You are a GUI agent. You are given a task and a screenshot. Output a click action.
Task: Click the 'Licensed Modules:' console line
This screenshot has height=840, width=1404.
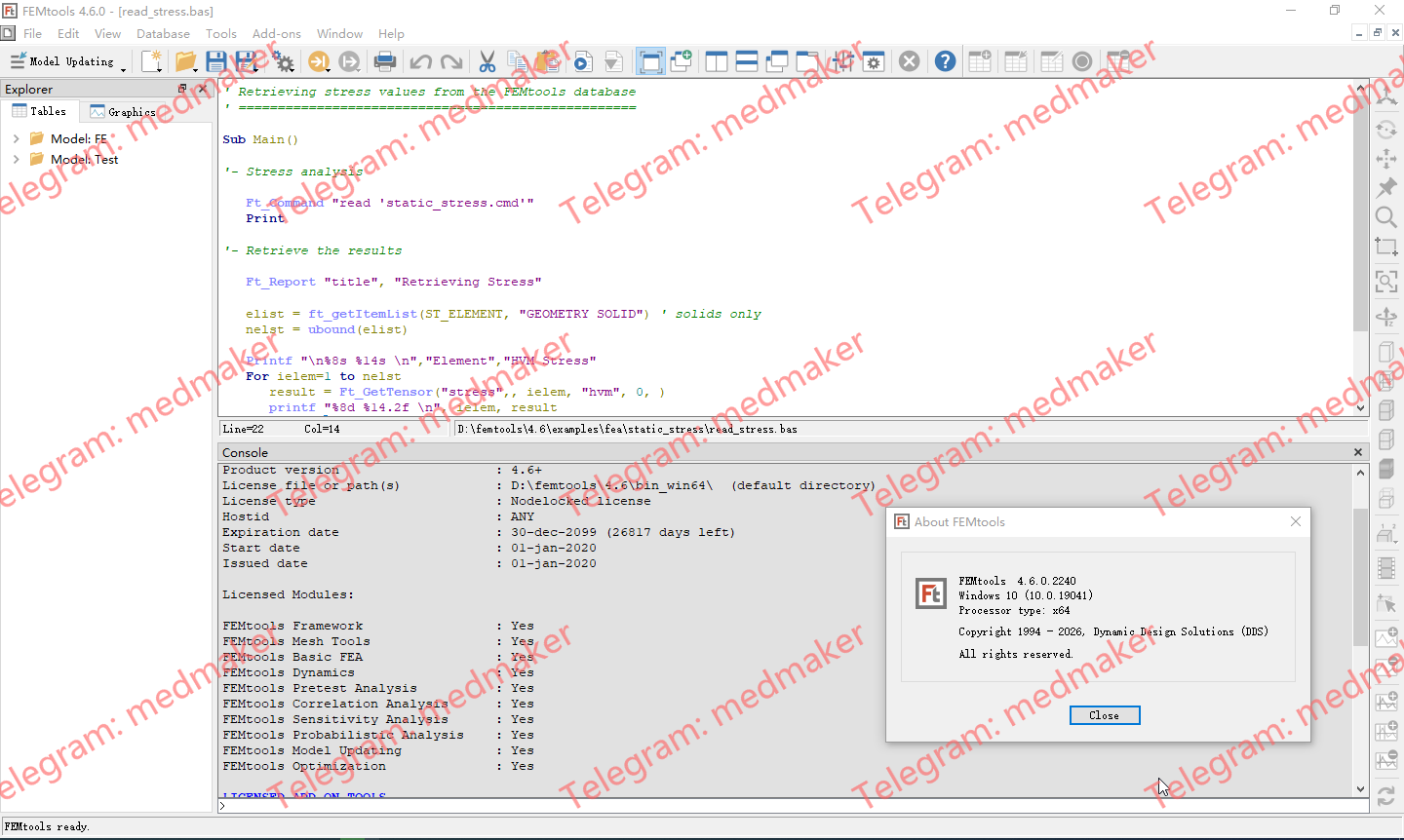coord(289,594)
